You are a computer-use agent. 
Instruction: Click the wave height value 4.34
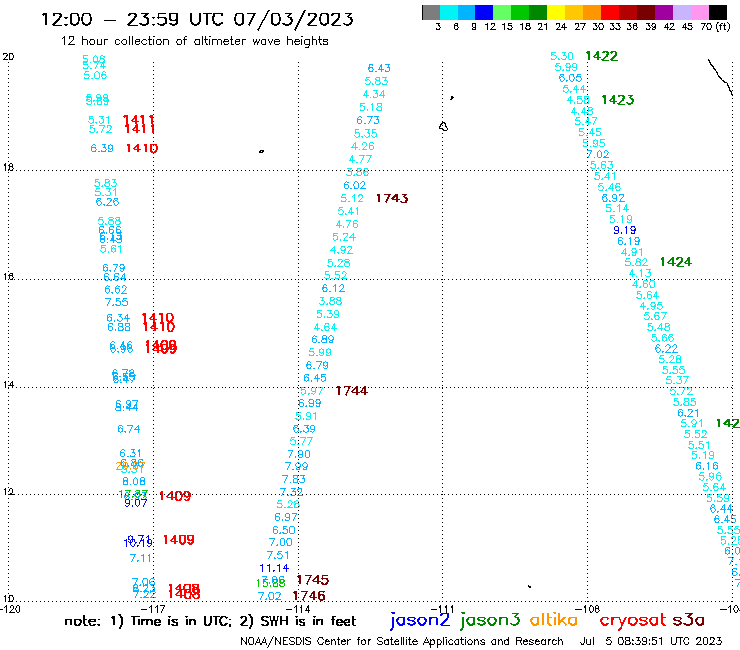coord(374,94)
